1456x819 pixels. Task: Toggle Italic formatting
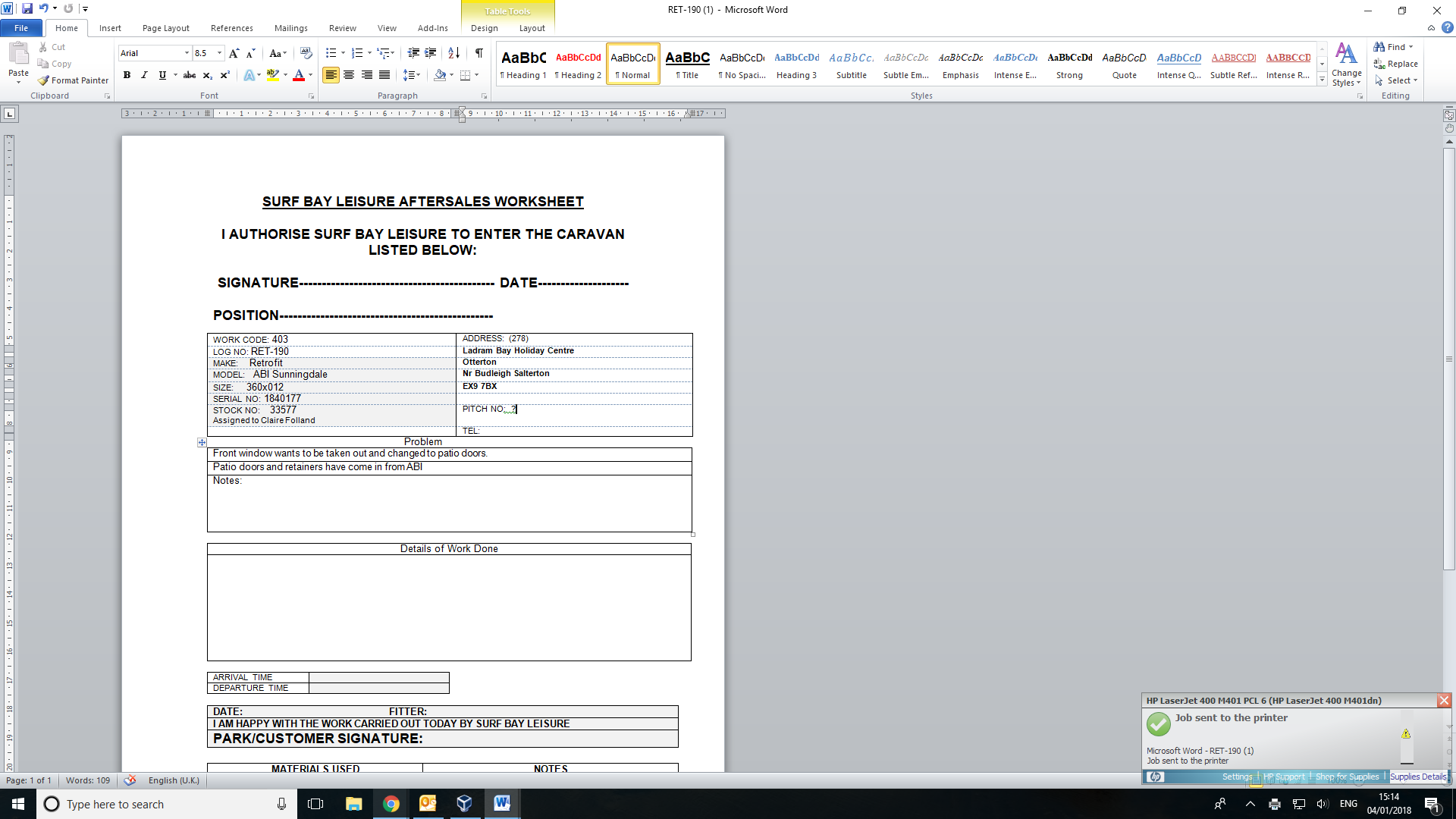144,75
